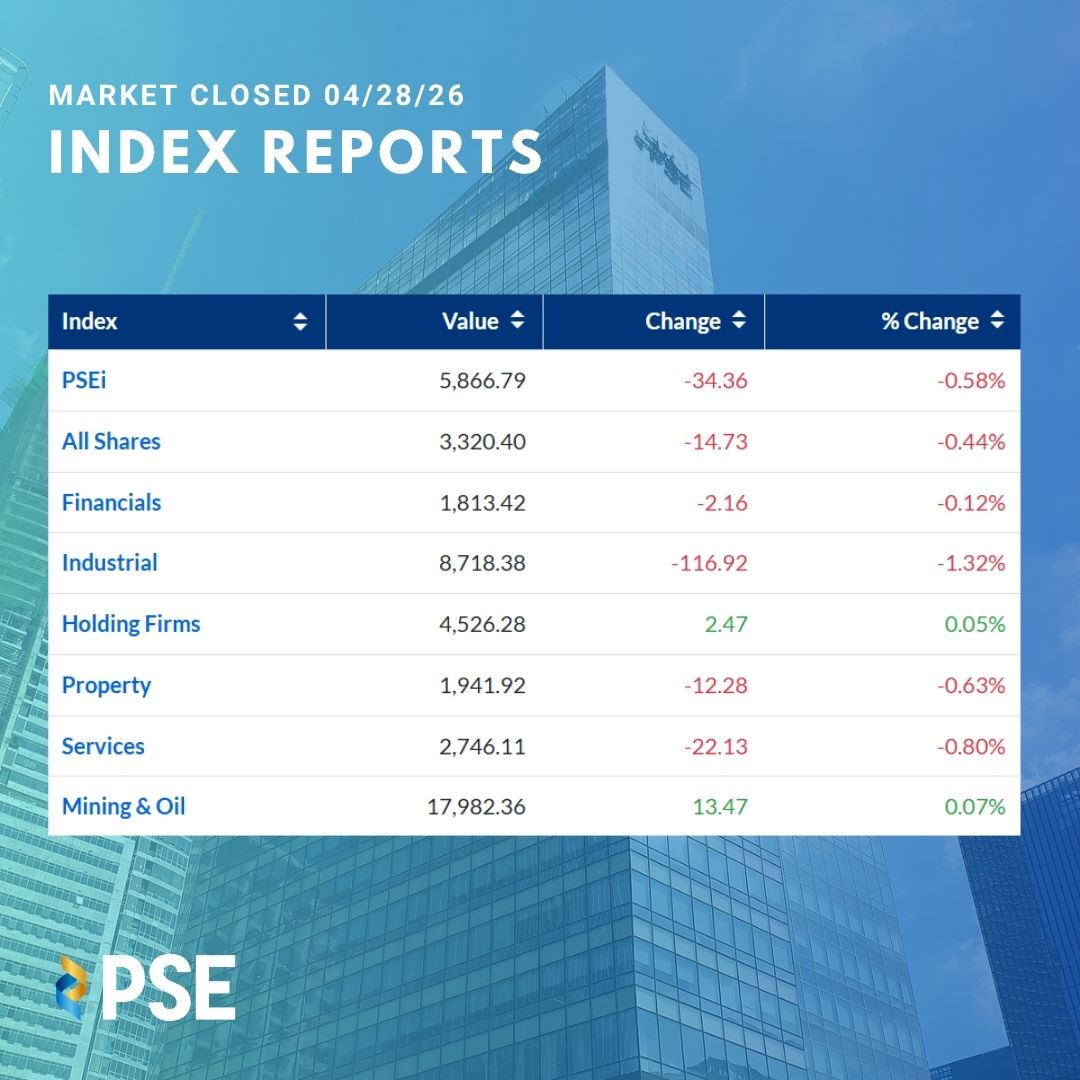Viewport: 1080px width, 1080px height.
Task: Select the Financials index link
Action: tap(111, 502)
